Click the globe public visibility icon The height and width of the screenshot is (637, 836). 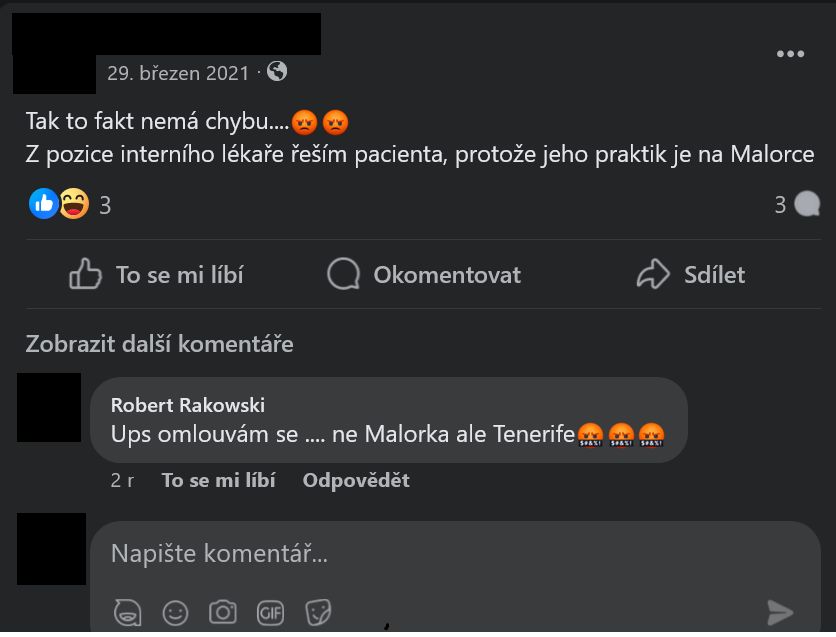click(x=277, y=71)
